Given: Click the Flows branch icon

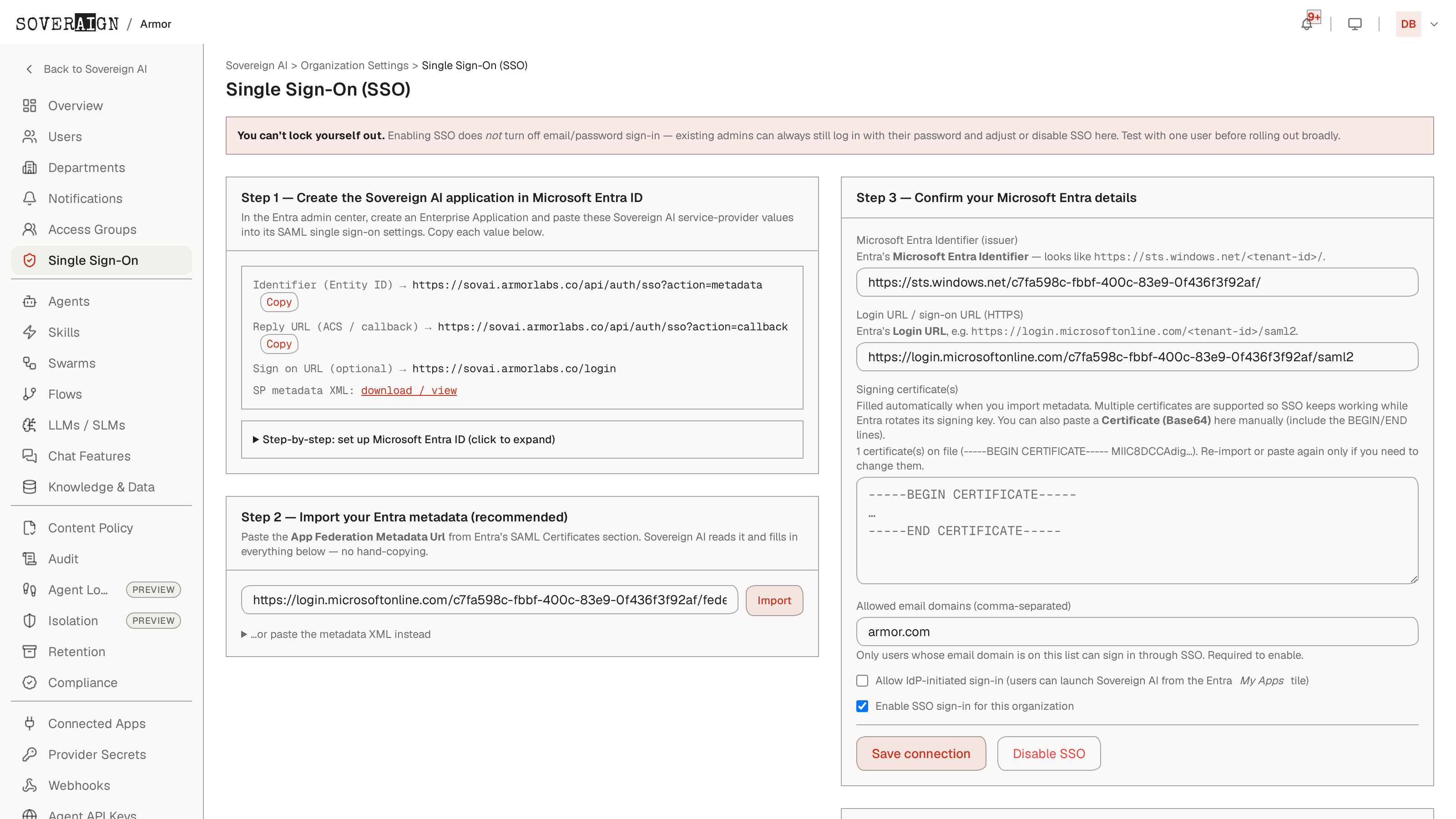Looking at the screenshot, I should pyautogui.click(x=30, y=394).
